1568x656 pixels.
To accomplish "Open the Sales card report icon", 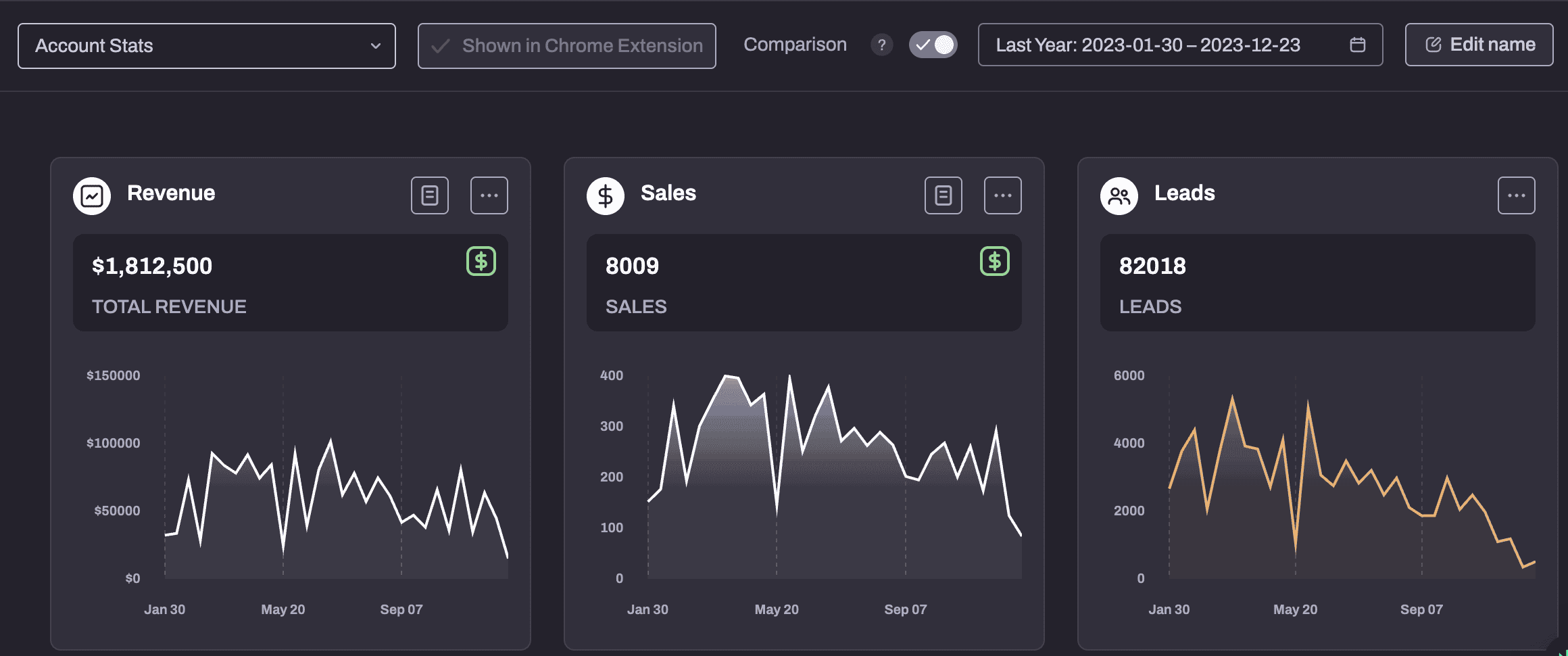I will 944,196.
